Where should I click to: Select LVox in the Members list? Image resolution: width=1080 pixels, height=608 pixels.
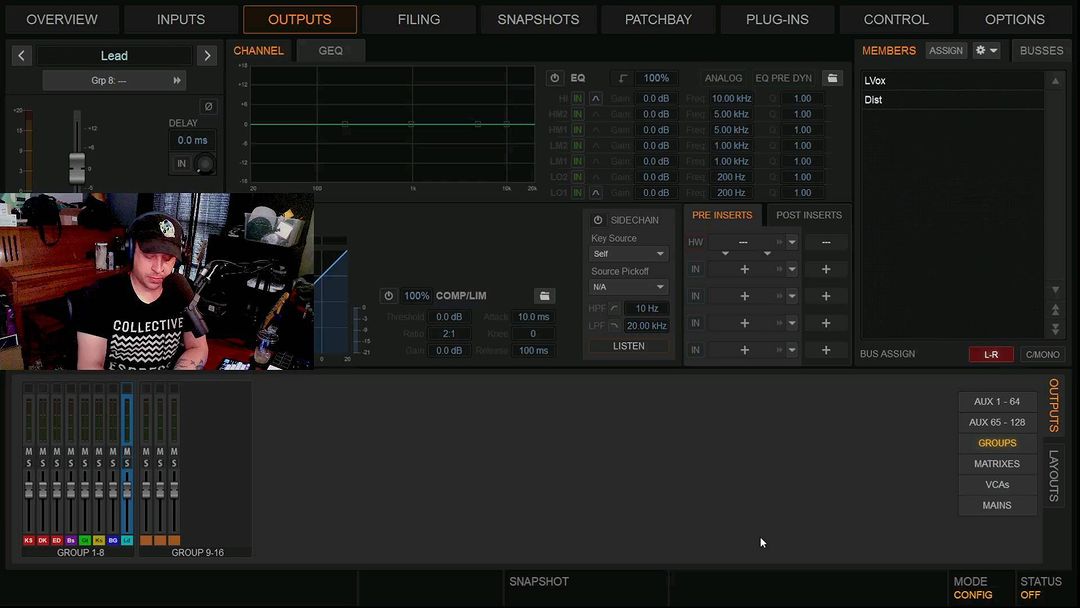click(x=874, y=81)
